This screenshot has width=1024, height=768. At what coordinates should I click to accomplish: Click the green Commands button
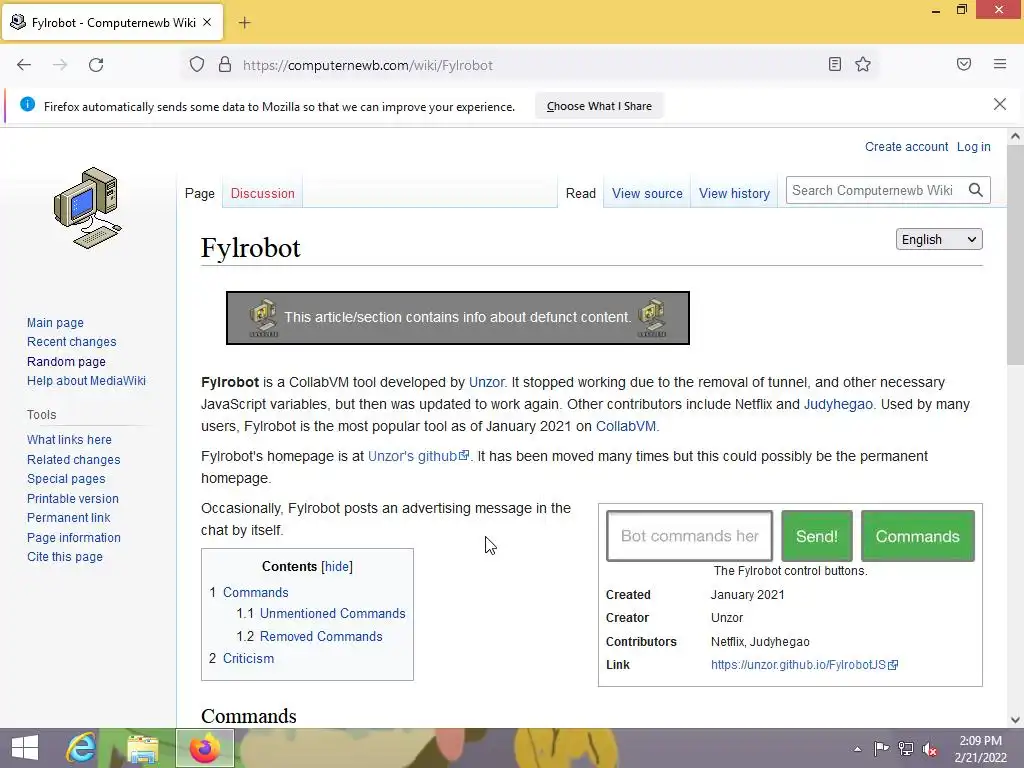click(918, 536)
